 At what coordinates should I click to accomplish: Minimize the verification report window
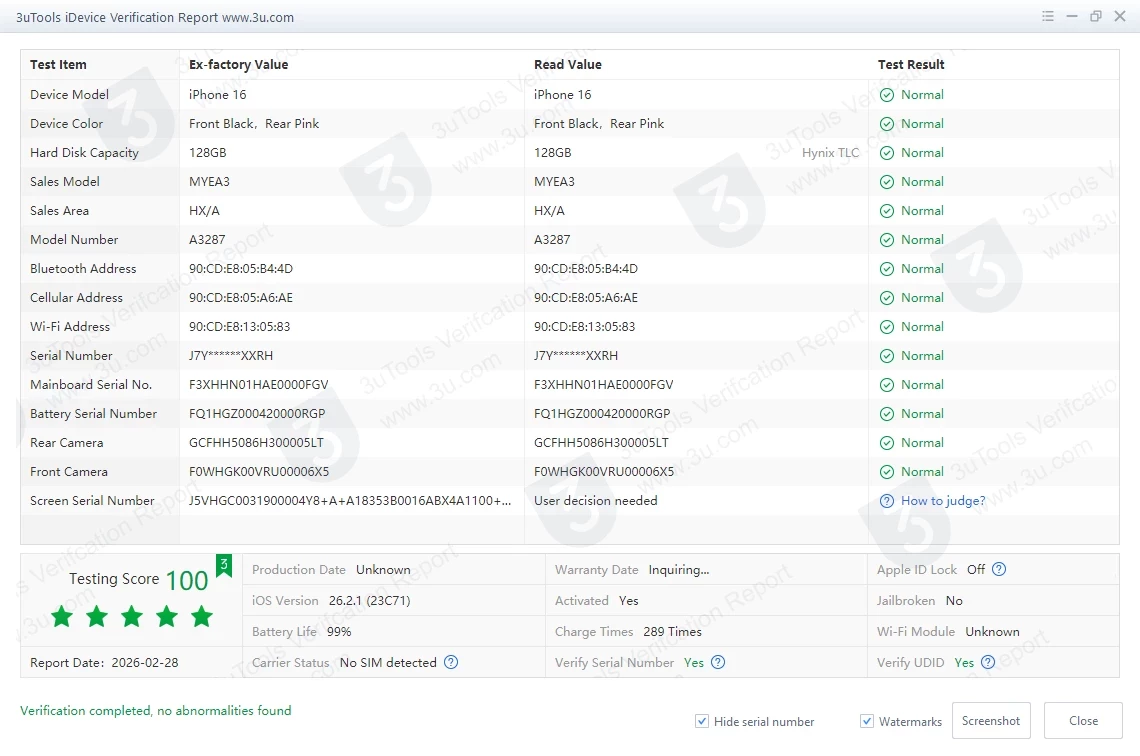point(1072,17)
